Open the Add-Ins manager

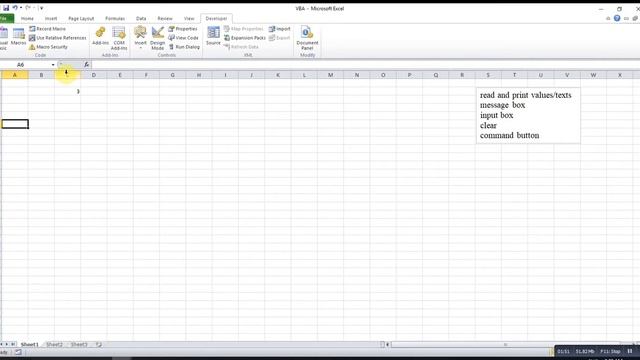[100, 36]
